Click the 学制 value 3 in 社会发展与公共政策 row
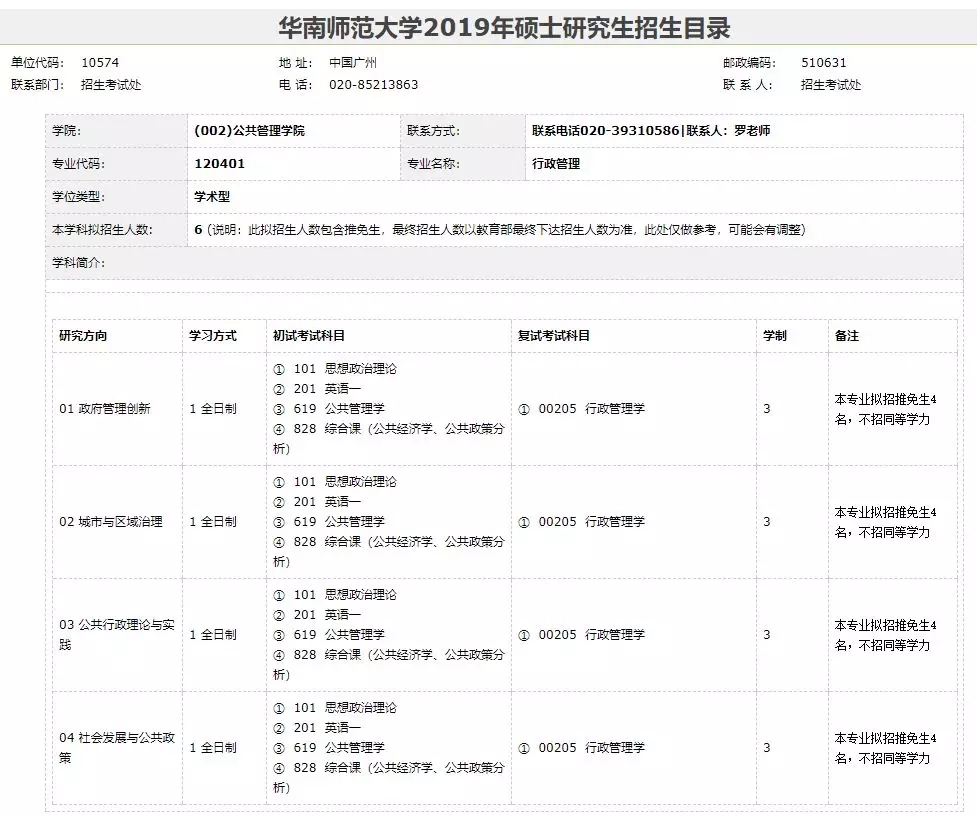The image size is (977, 817). (x=767, y=747)
